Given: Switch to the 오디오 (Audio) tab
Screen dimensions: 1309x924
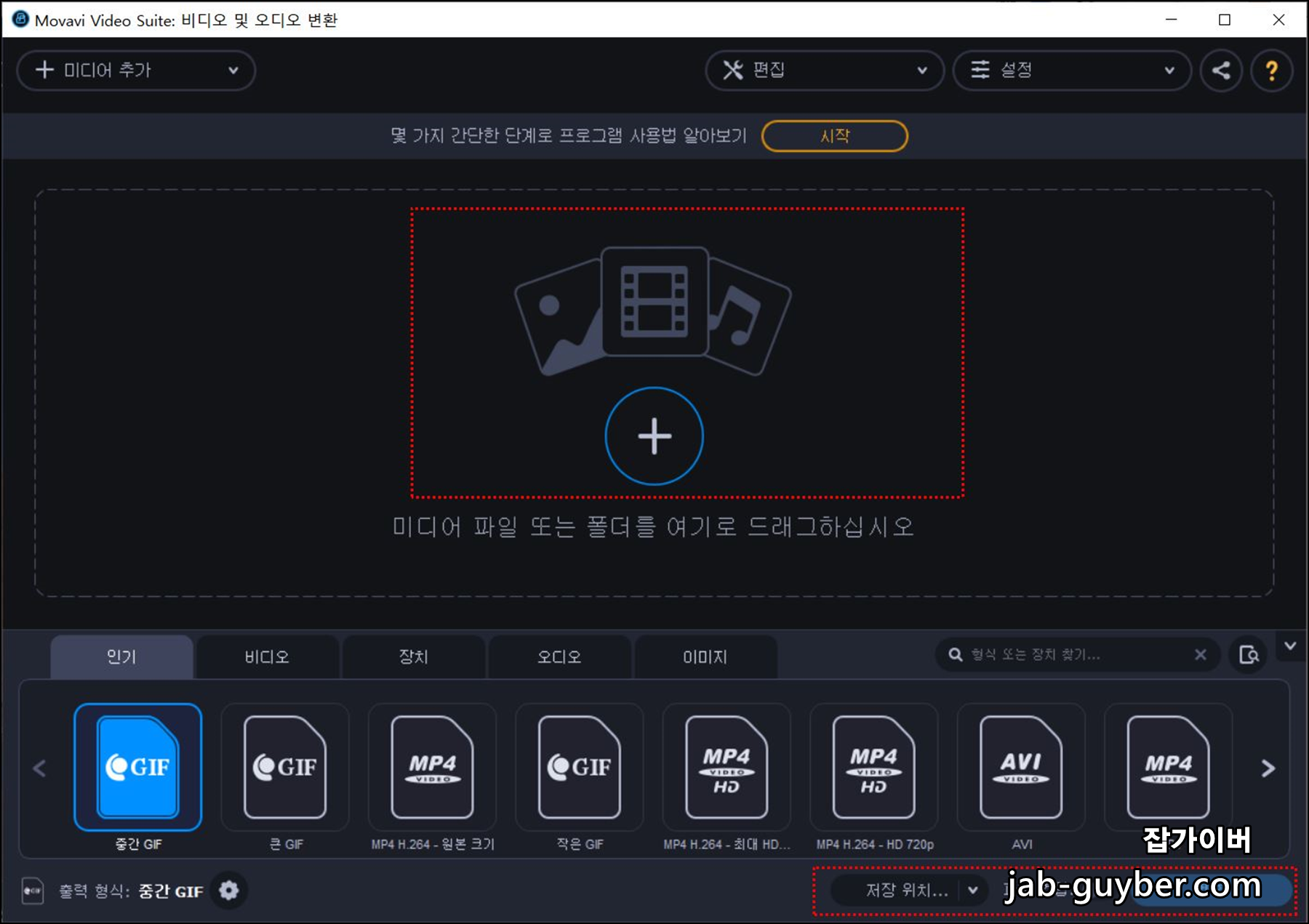Looking at the screenshot, I should point(559,656).
